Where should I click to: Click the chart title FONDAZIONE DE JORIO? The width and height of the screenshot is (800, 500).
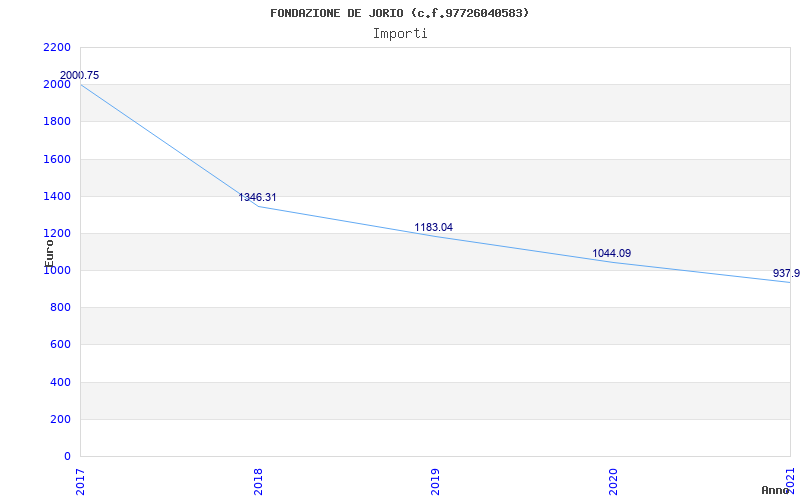tap(399, 13)
